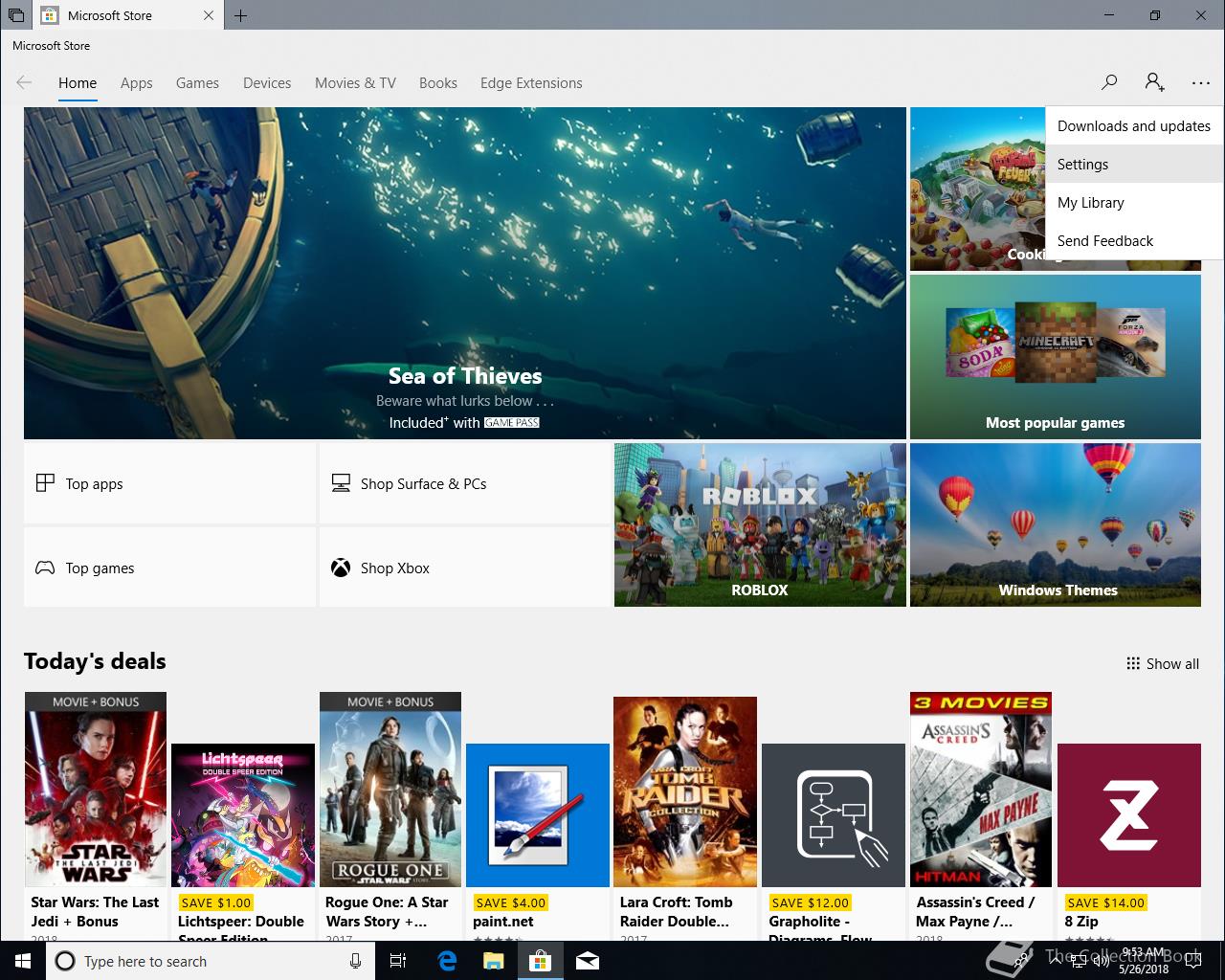Open the Windows Start menu

tap(22, 961)
